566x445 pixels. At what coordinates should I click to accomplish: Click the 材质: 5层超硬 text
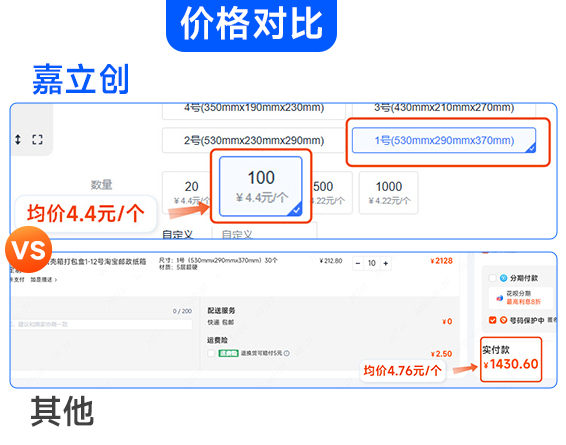coord(178,267)
